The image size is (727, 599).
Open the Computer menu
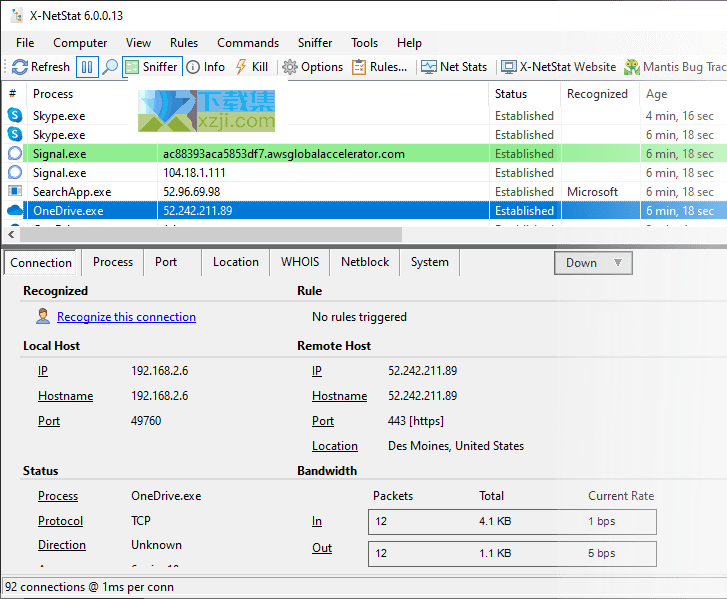click(80, 43)
